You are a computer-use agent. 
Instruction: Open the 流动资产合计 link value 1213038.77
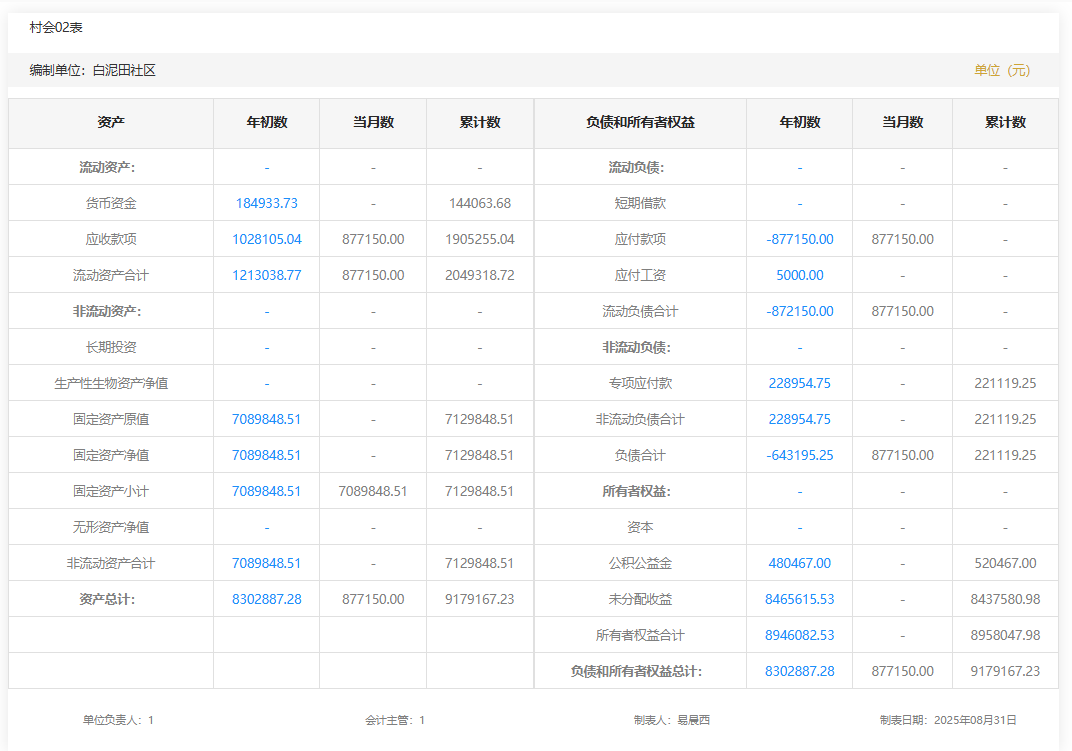[266, 275]
